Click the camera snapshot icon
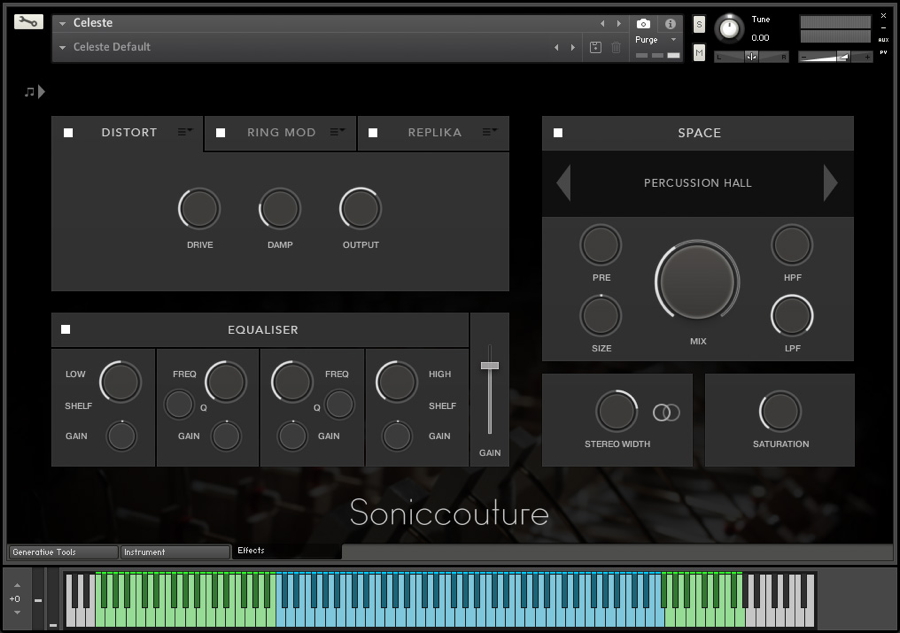Viewport: 900px width, 633px height. (x=643, y=23)
